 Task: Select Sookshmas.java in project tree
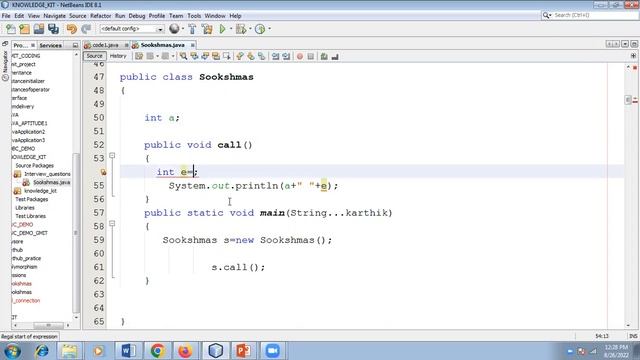coord(51,182)
